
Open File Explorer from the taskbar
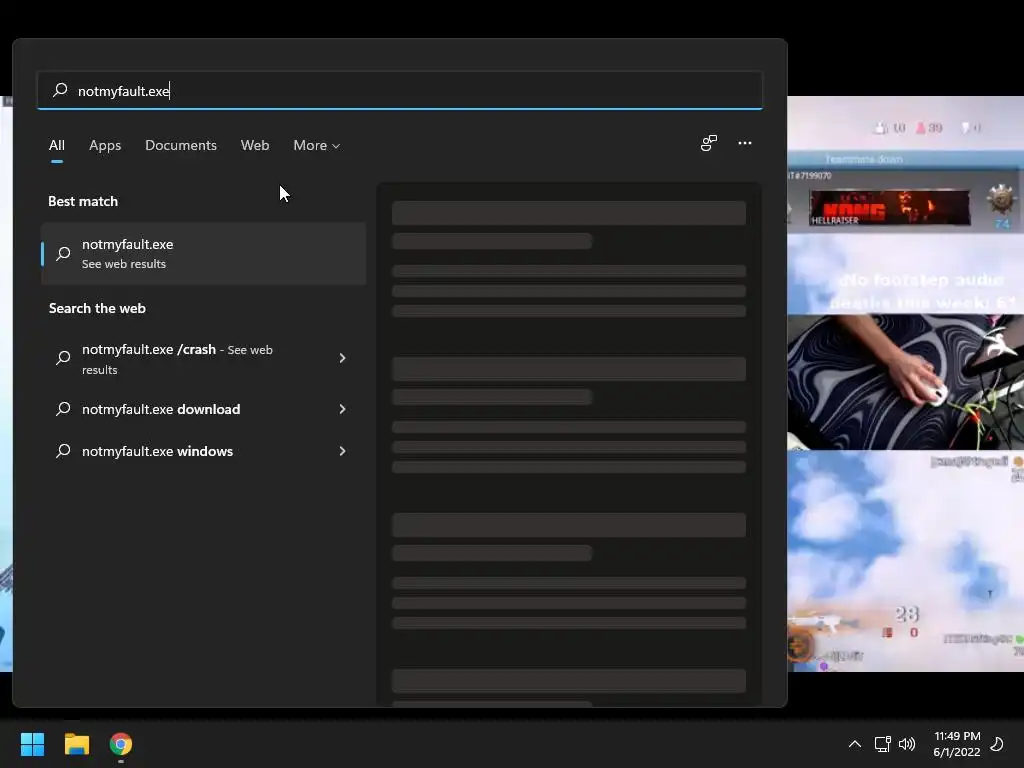(77, 744)
